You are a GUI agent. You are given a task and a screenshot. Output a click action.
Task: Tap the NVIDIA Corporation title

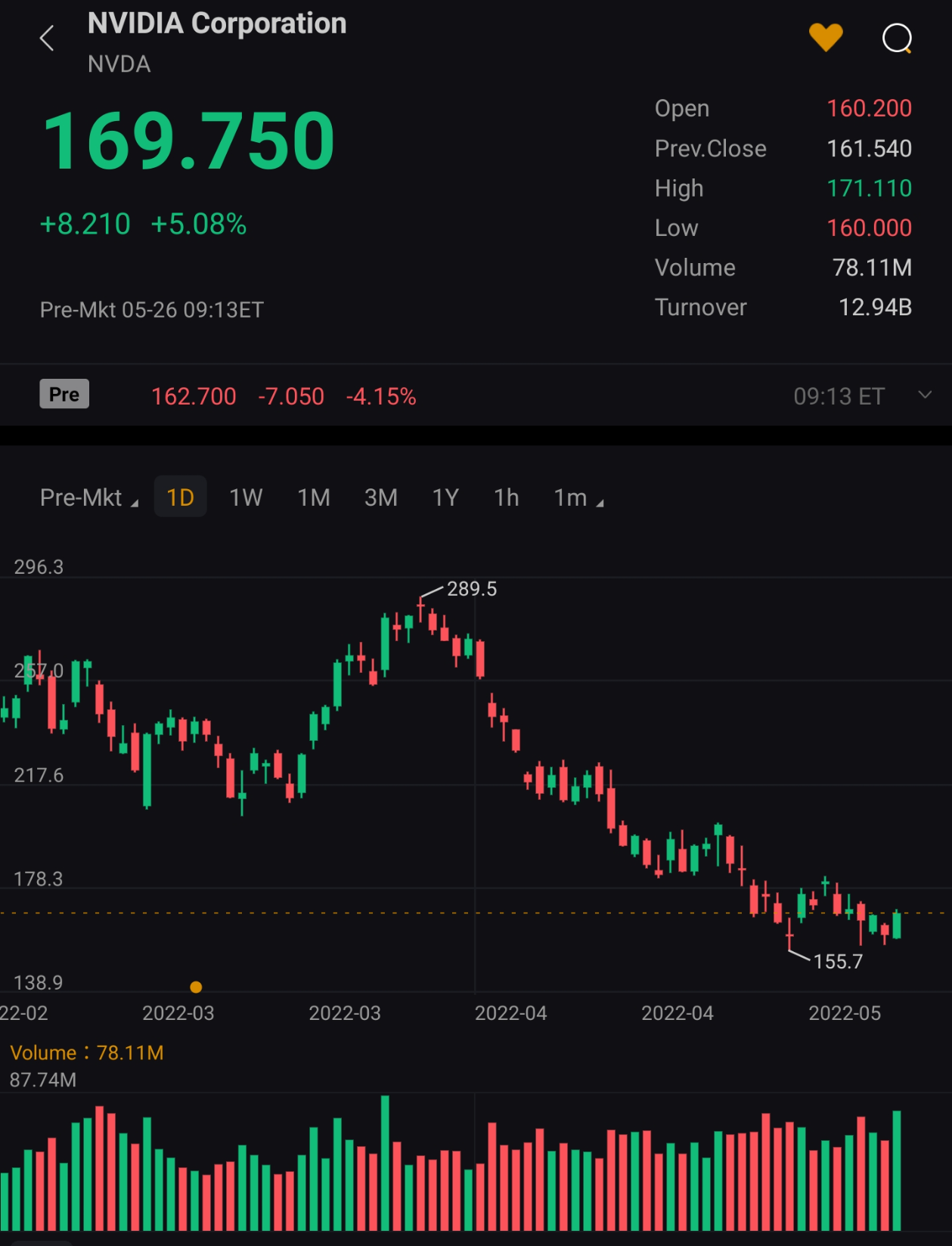click(217, 23)
